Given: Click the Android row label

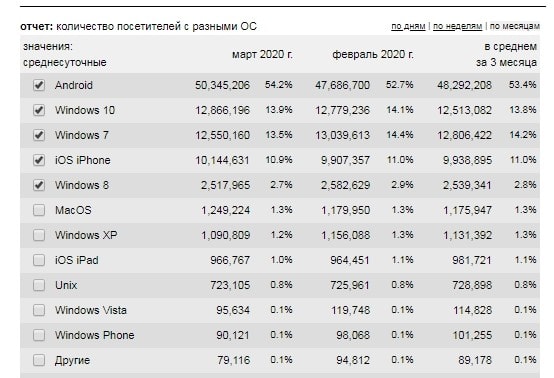Looking at the screenshot, I should click(74, 85).
